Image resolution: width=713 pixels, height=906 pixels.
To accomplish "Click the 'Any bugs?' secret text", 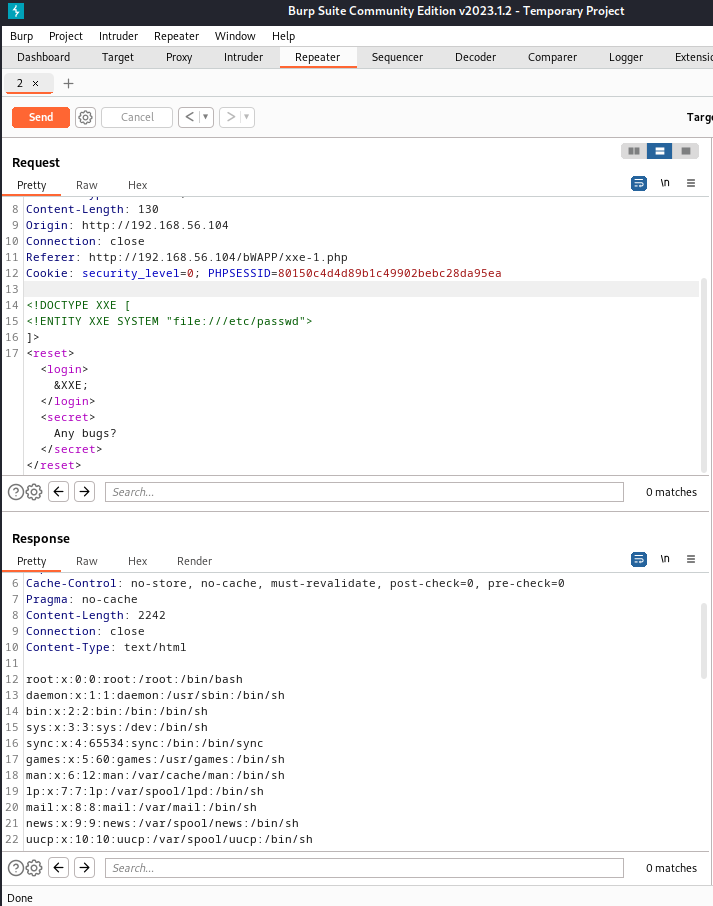I will tap(85, 433).
